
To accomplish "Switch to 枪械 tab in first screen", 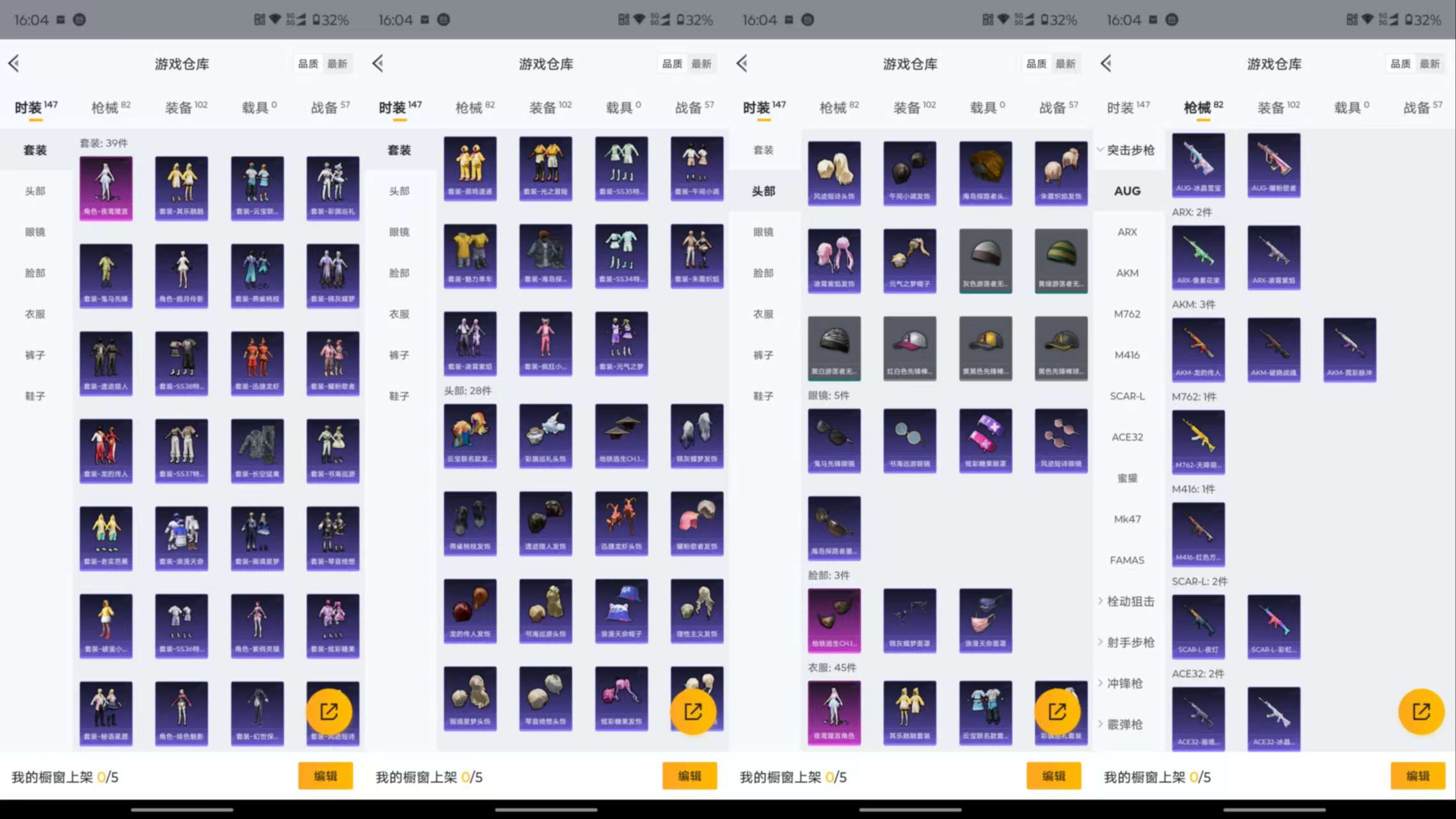I will [111, 107].
